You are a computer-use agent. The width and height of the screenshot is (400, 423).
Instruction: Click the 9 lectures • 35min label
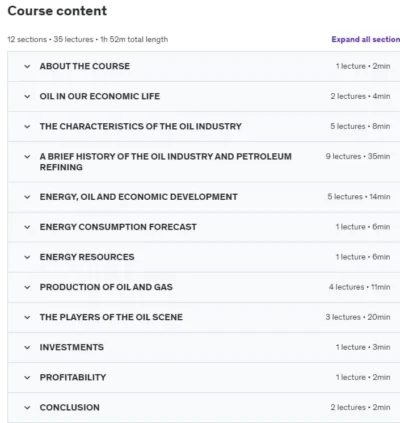point(358,156)
